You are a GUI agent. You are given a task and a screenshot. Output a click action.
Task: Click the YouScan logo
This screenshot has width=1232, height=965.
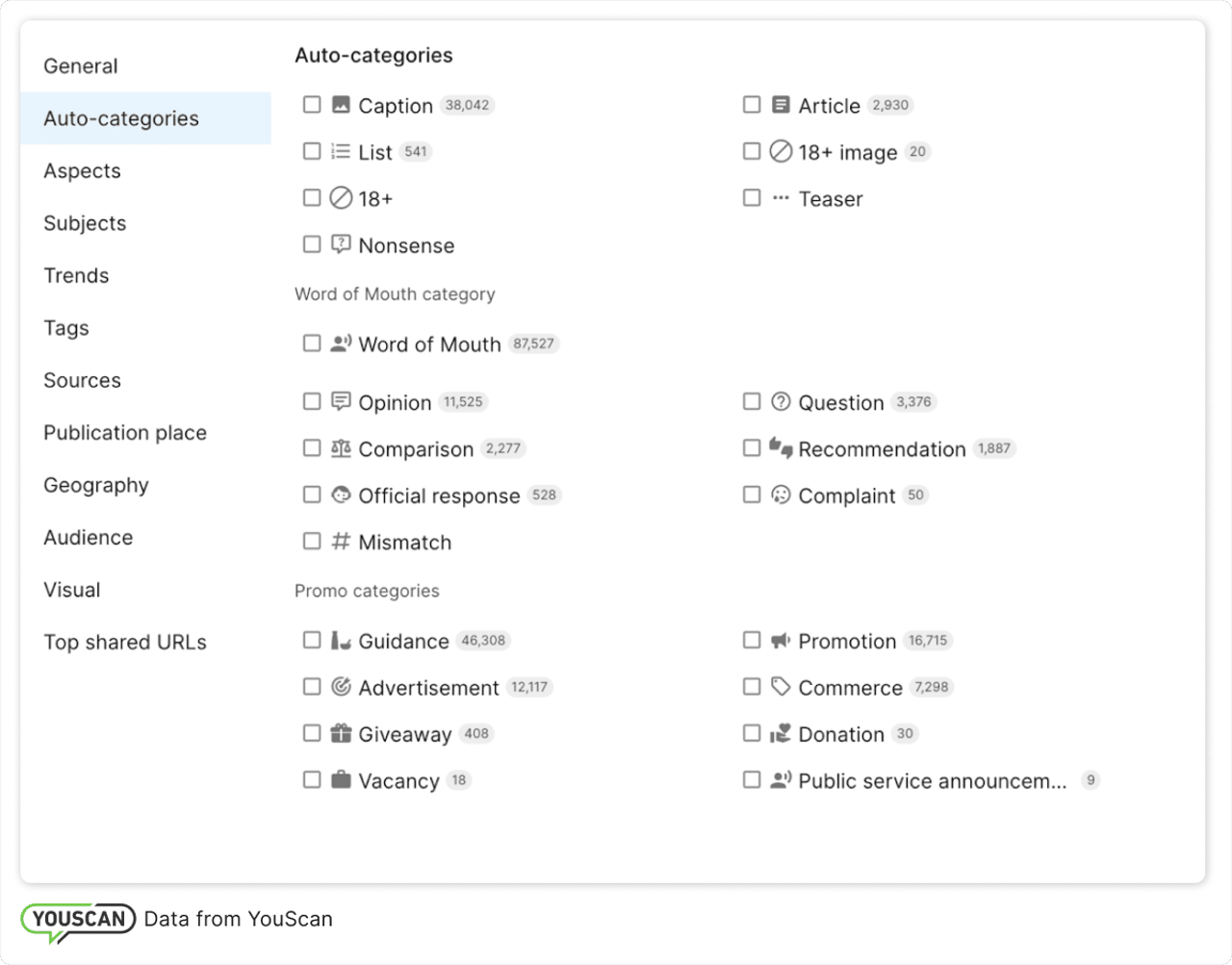[77, 920]
